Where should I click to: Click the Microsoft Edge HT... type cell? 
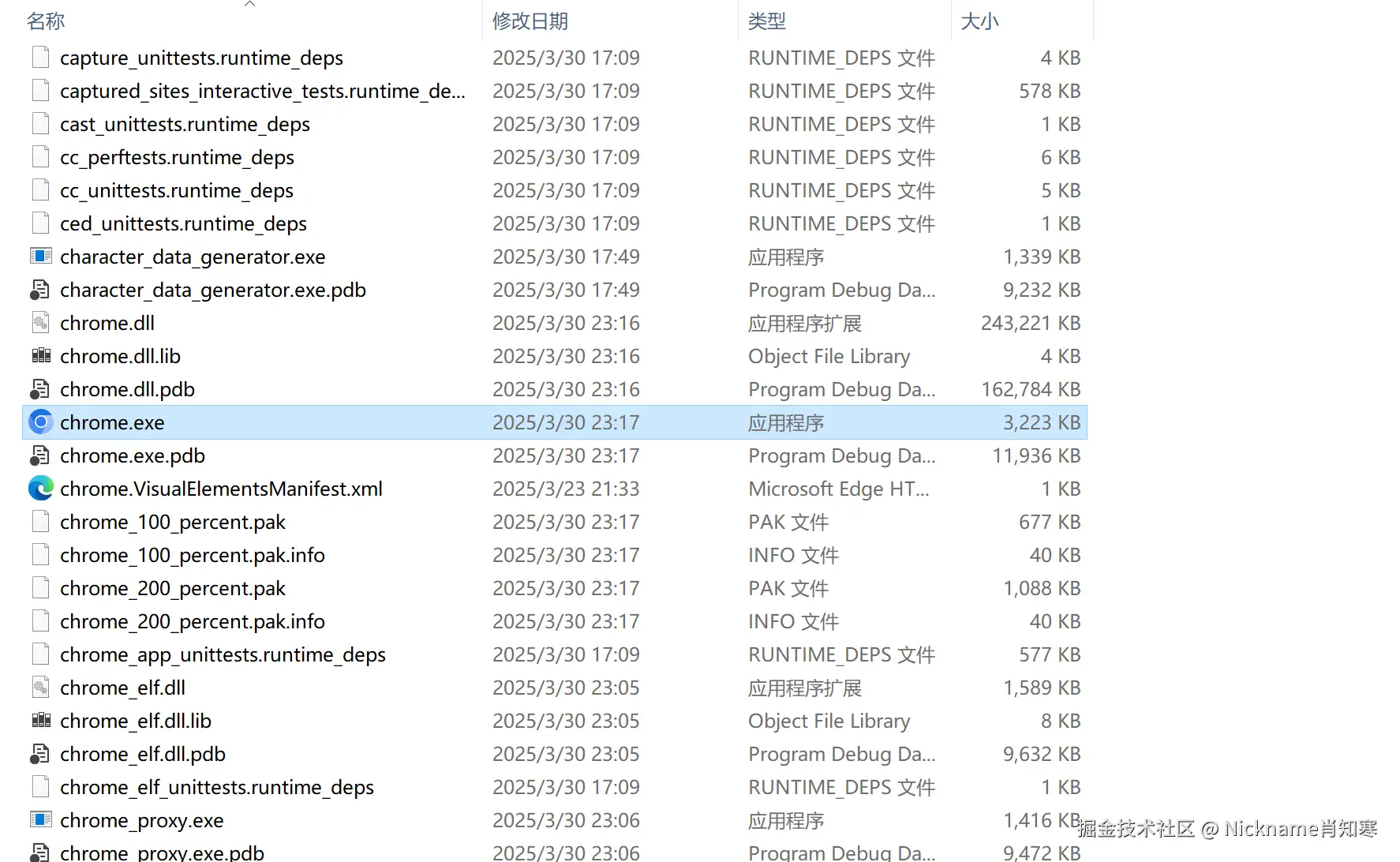[839, 489]
